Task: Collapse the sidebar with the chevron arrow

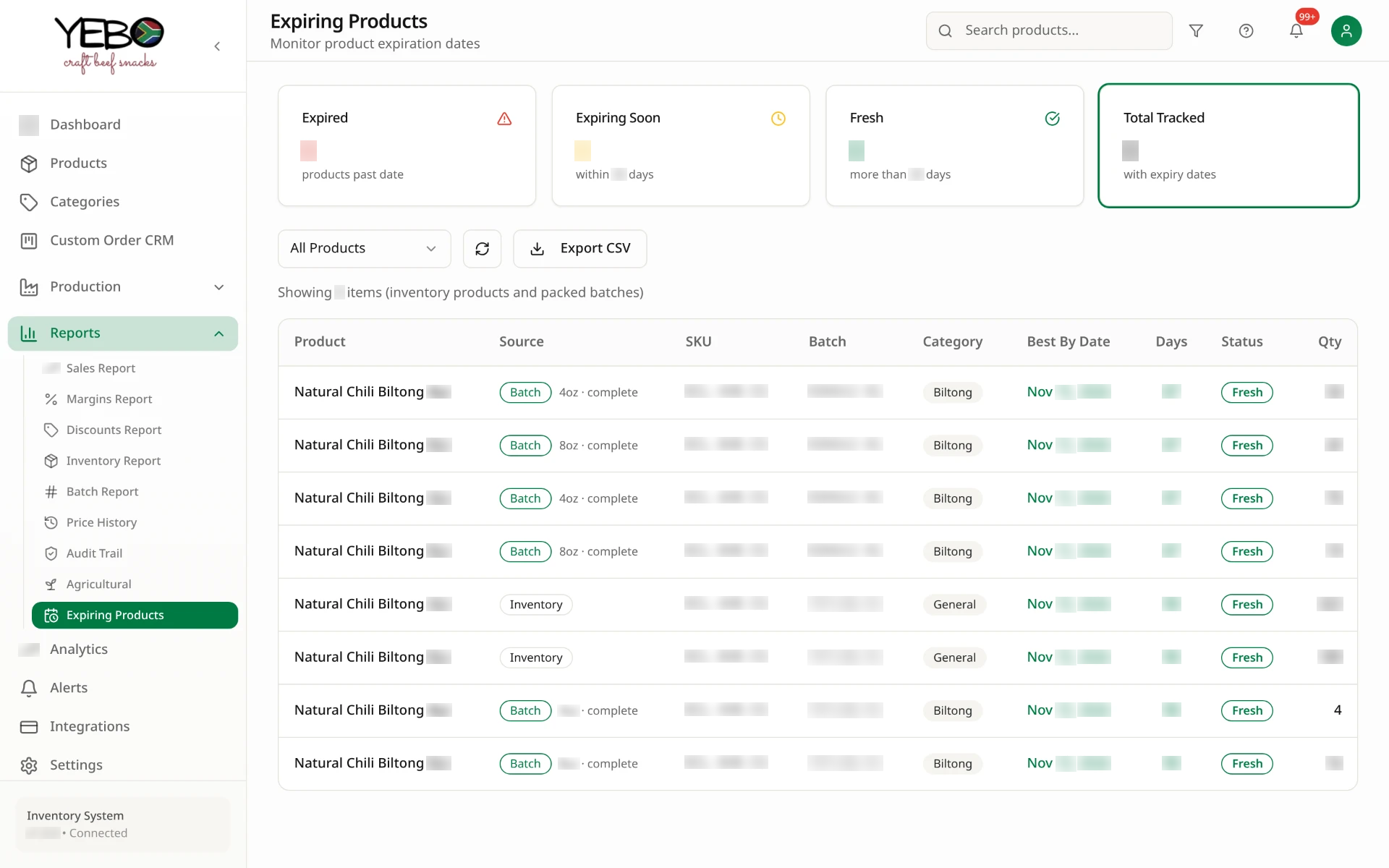Action: [217, 46]
